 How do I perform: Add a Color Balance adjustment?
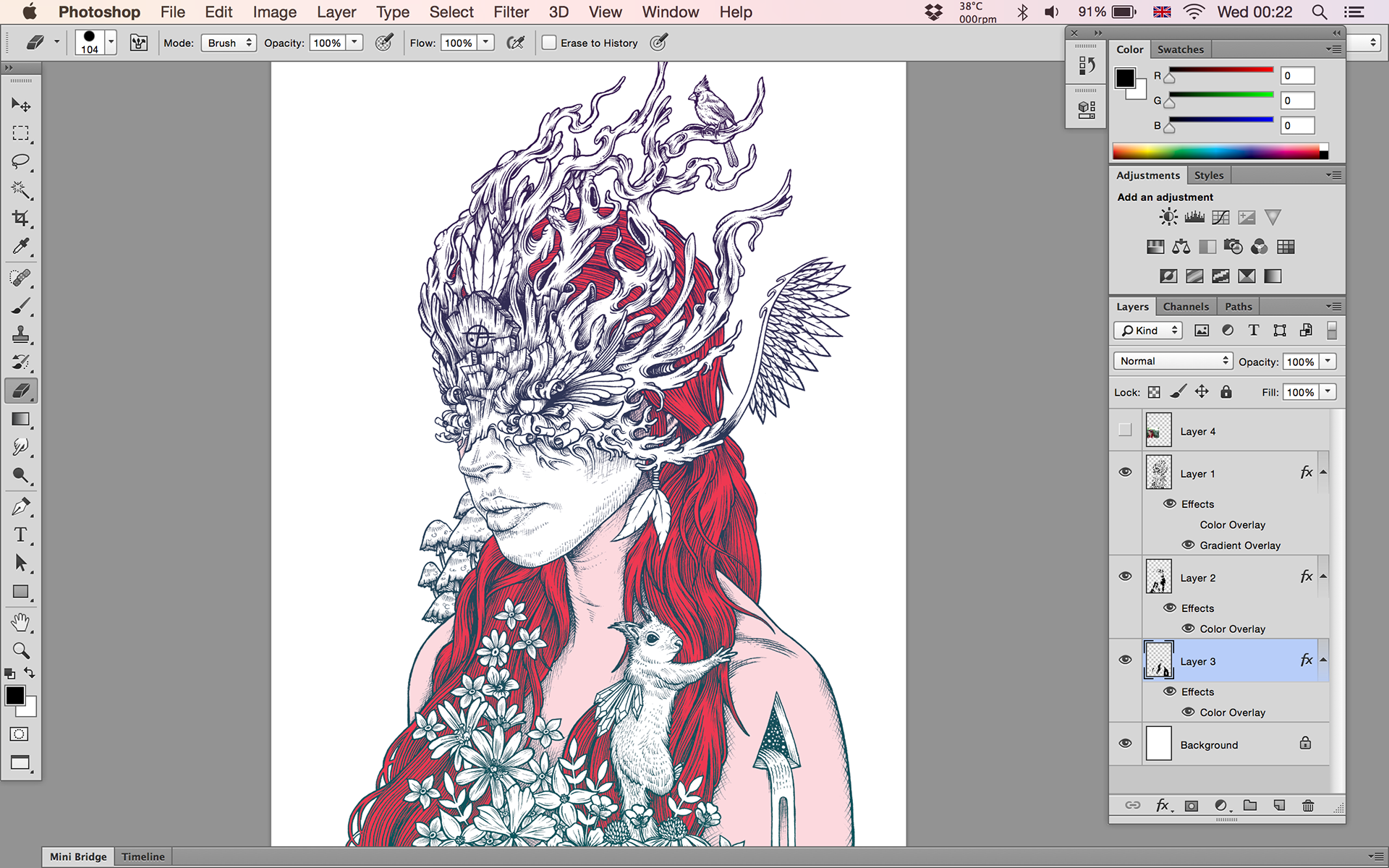click(1181, 247)
